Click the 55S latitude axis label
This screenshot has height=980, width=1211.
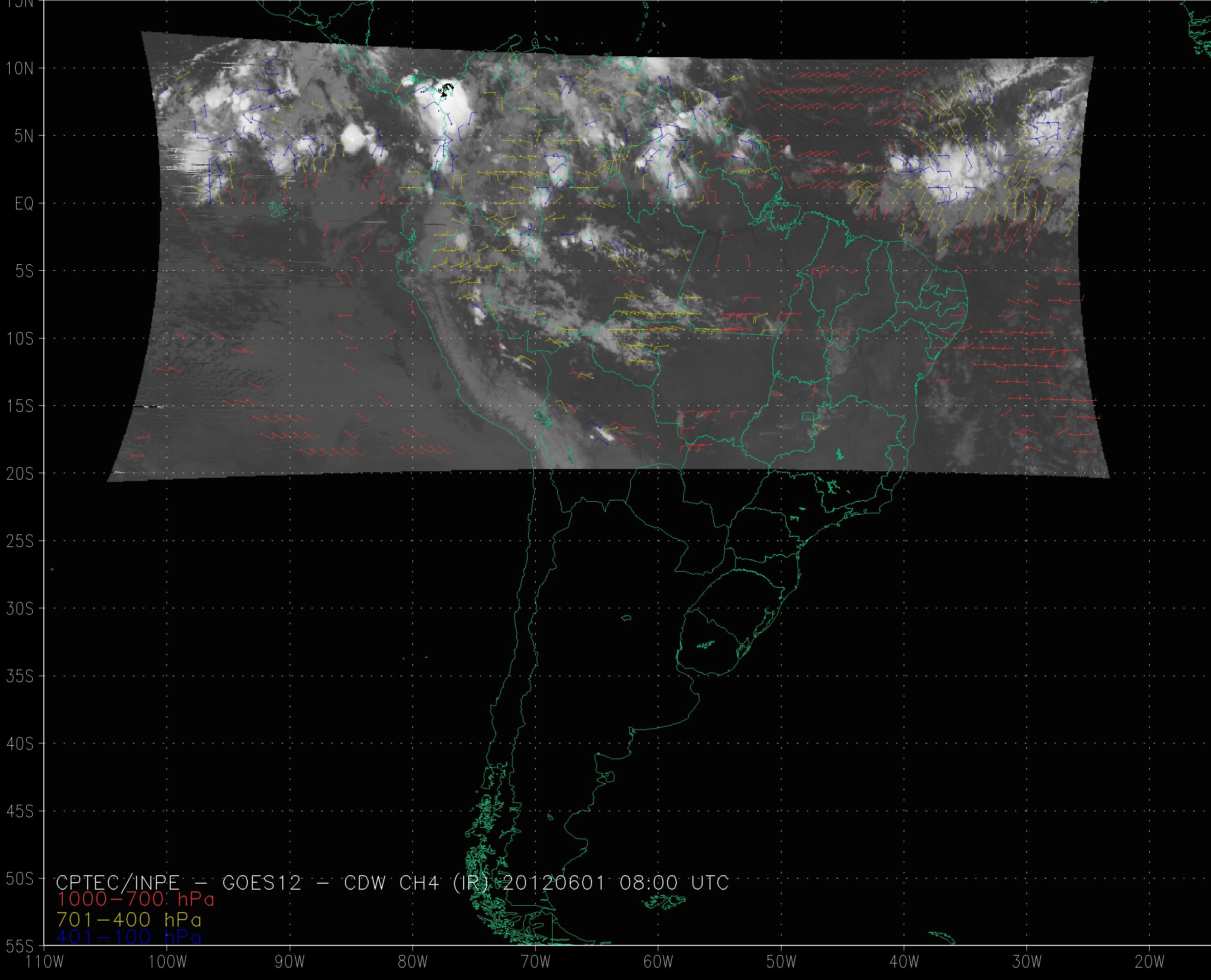[20, 946]
